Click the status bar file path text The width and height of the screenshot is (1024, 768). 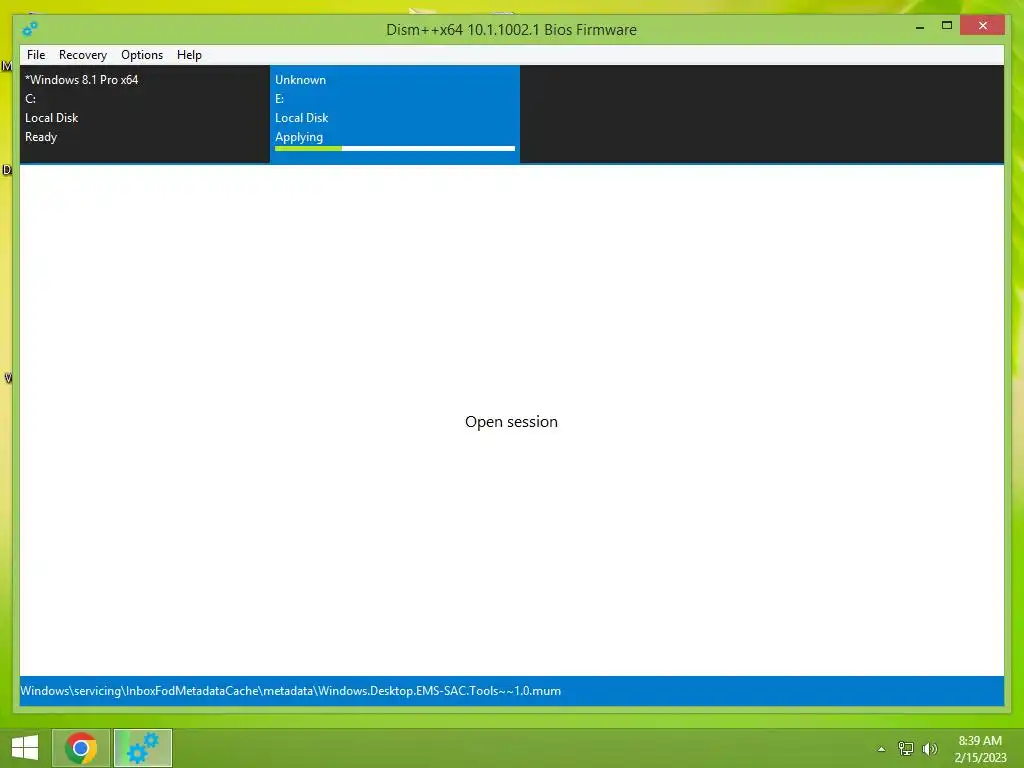point(291,691)
